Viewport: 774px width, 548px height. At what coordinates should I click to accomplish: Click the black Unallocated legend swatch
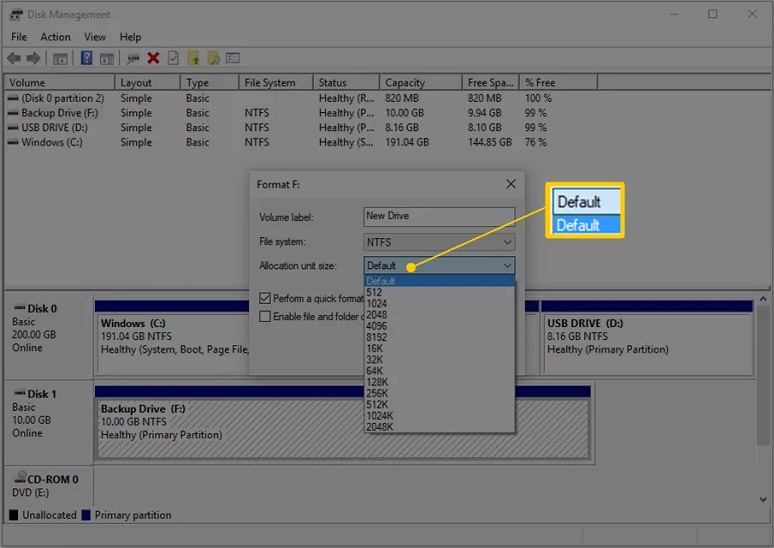click(14, 515)
